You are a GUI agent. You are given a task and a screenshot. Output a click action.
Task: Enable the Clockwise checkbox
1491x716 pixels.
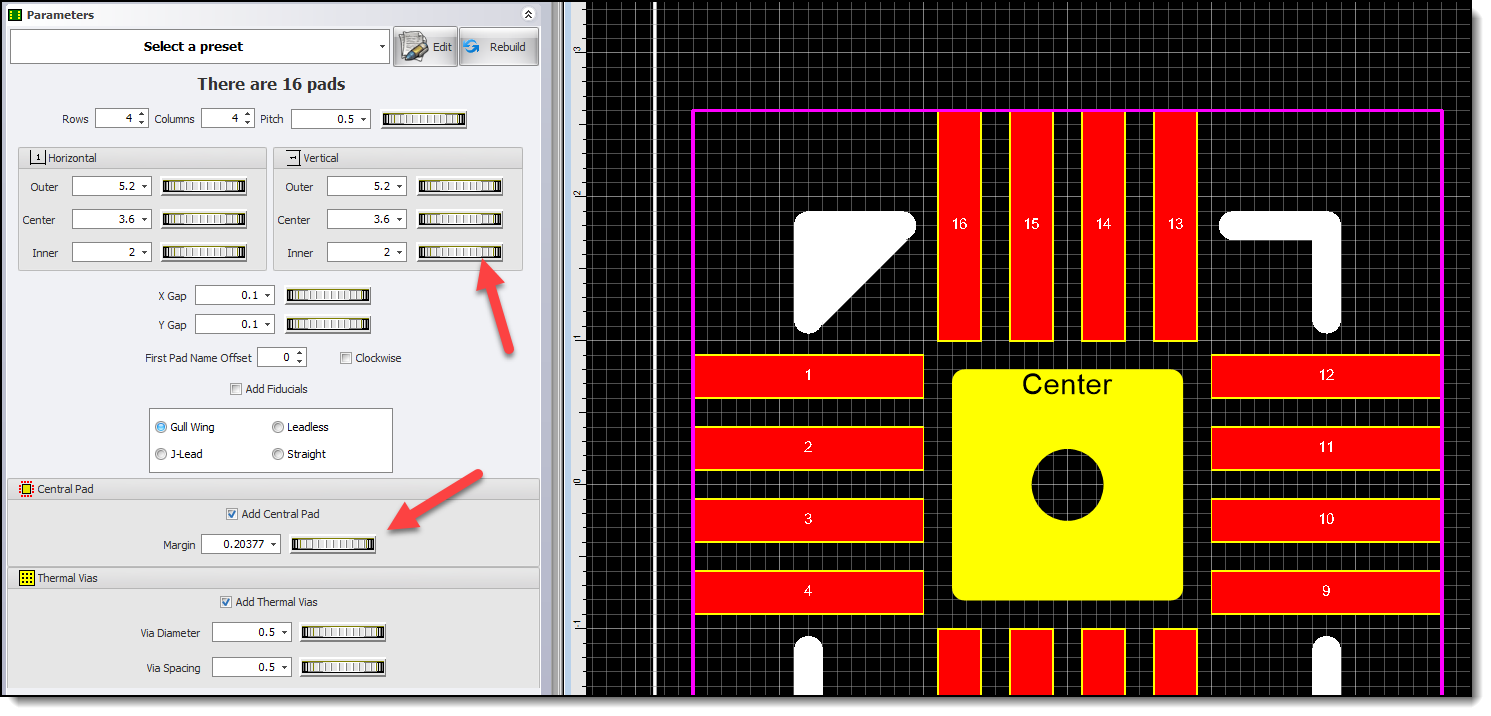coord(345,357)
